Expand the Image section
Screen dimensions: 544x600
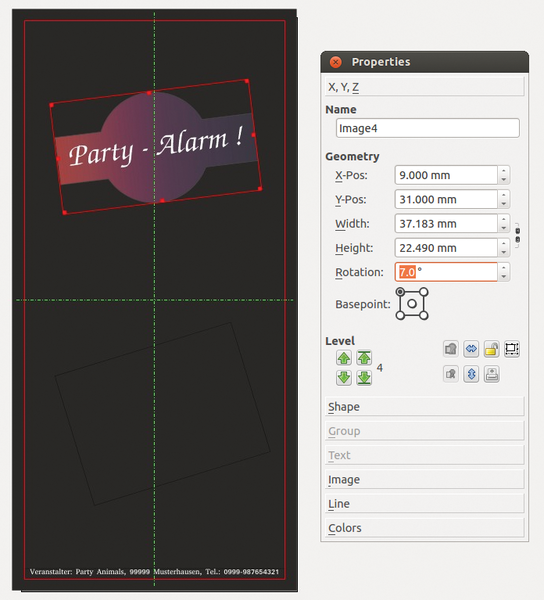424,479
